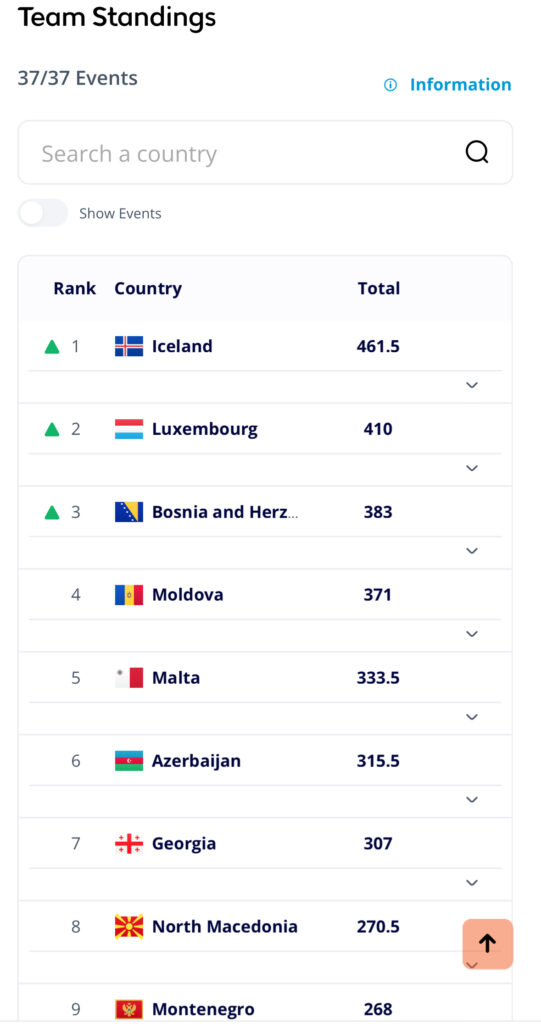Image resolution: width=541 pixels, height=1024 pixels.
Task: Click the Total column header
Action: pos(378,288)
